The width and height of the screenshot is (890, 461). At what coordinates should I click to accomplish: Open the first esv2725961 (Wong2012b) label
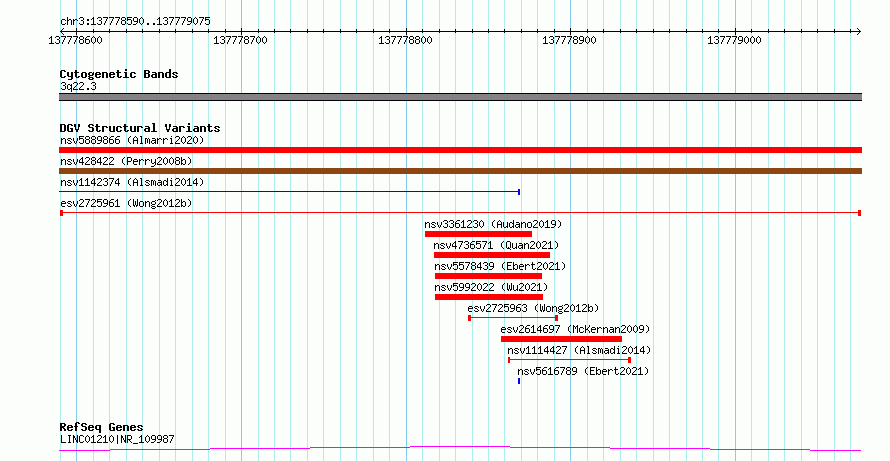pyautogui.click(x=126, y=203)
